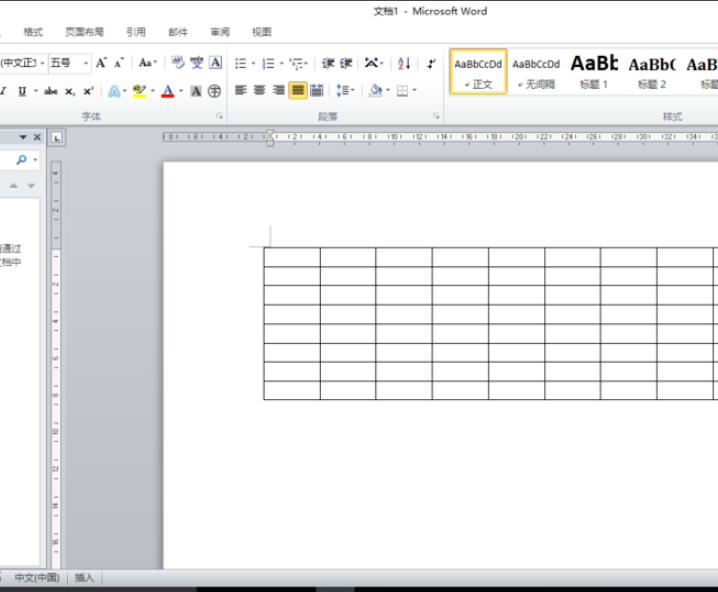Click the ruler tab stop selector
This screenshot has width=718, height=592.
(57, 137)
